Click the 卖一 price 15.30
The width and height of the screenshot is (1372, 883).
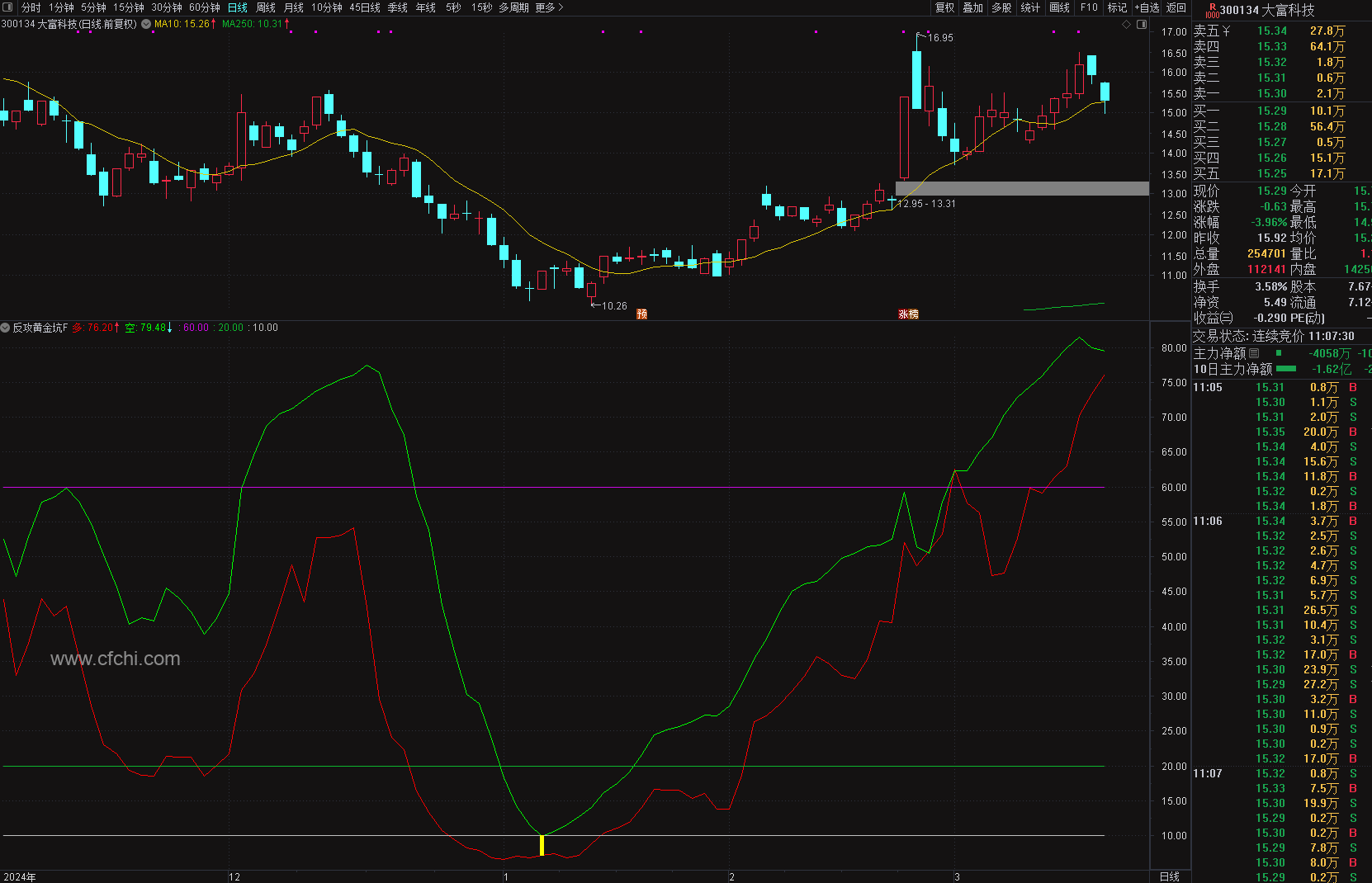(x=1272, y=93)
